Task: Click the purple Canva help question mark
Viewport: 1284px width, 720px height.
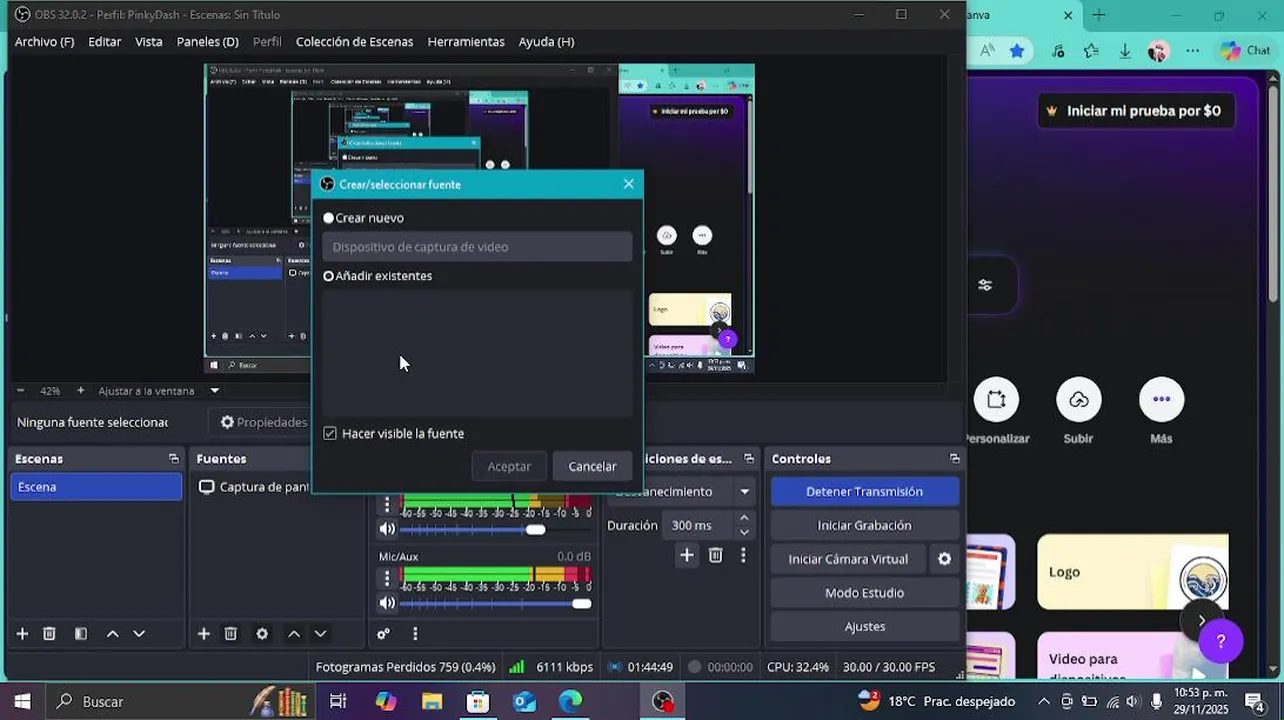Action: 1220,641
